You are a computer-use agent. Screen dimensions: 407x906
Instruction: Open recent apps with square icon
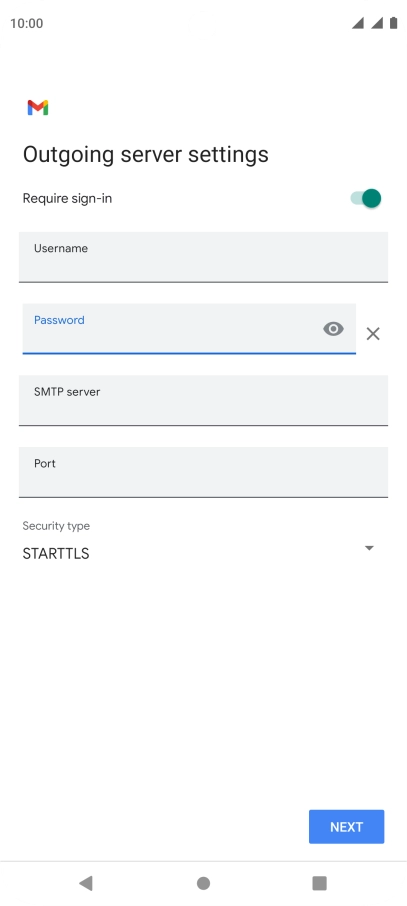[x=319, y=883]
